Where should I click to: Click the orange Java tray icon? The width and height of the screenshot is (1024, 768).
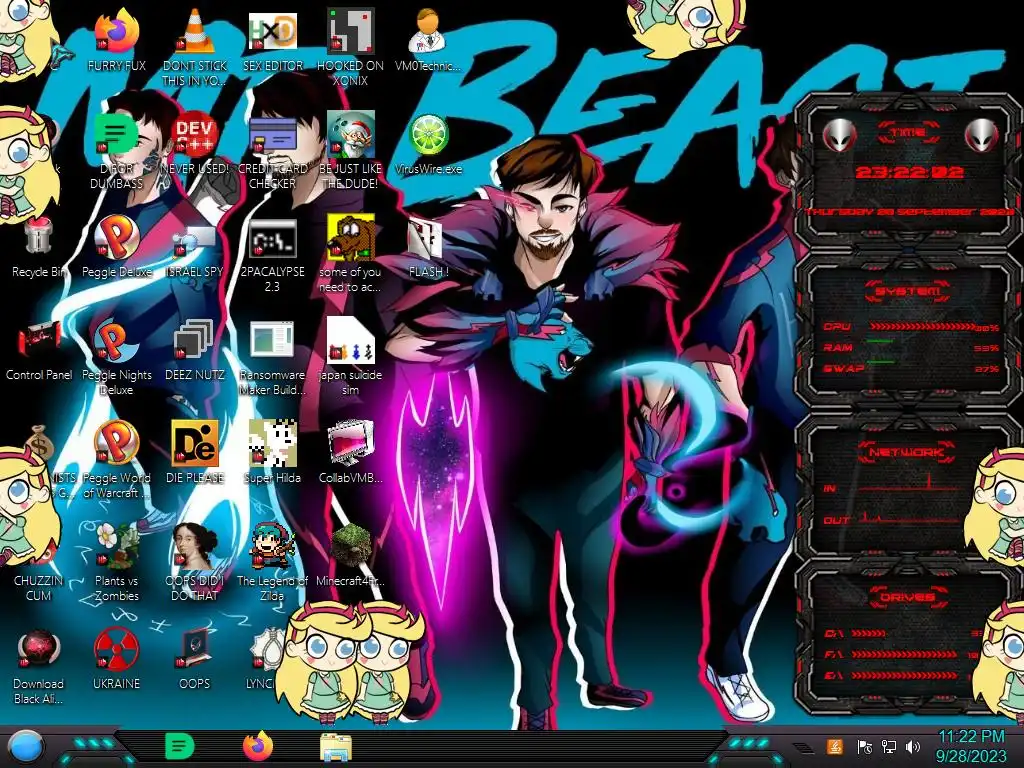834,746
